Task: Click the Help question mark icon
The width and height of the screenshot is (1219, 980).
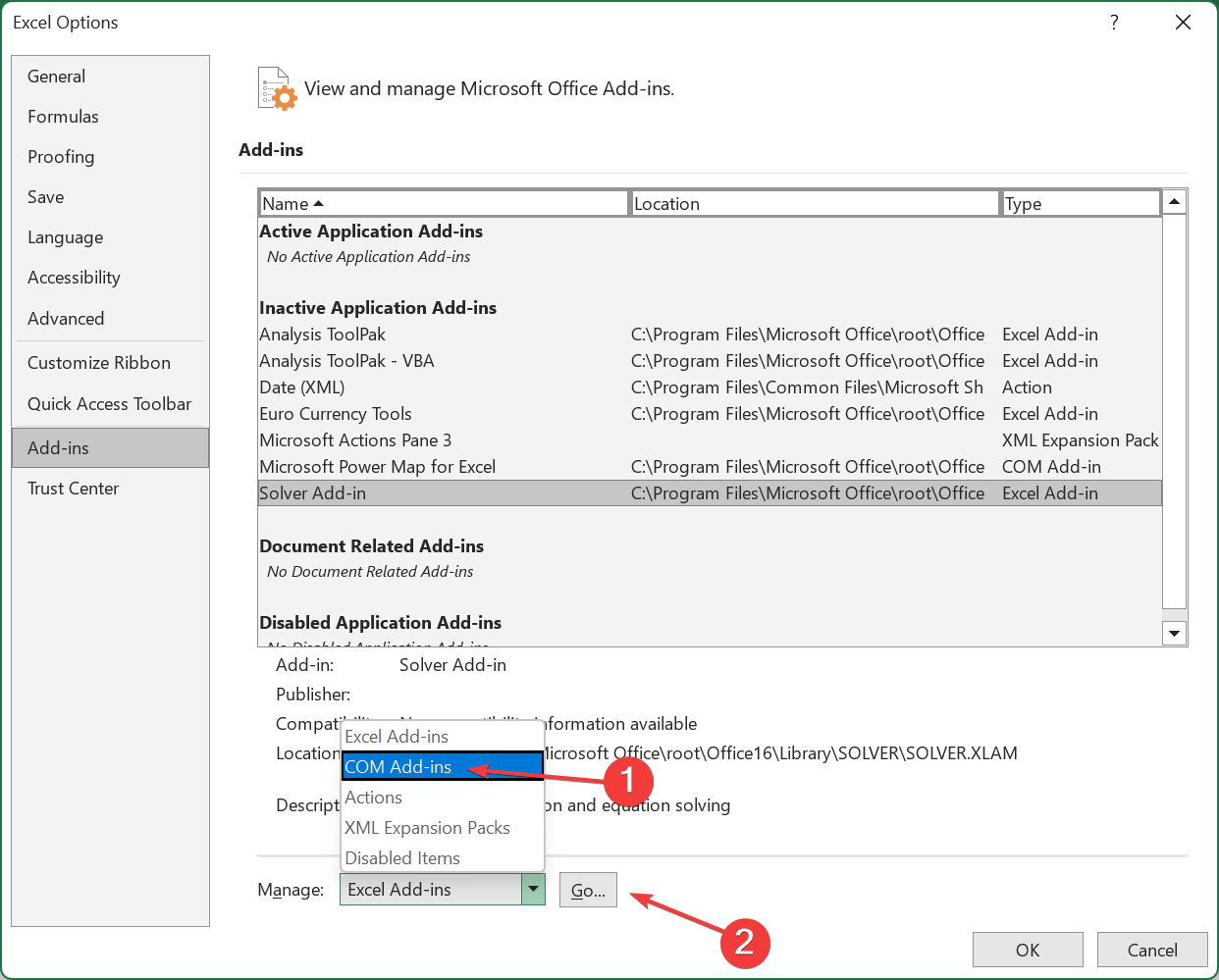Action: (1114, 23)
